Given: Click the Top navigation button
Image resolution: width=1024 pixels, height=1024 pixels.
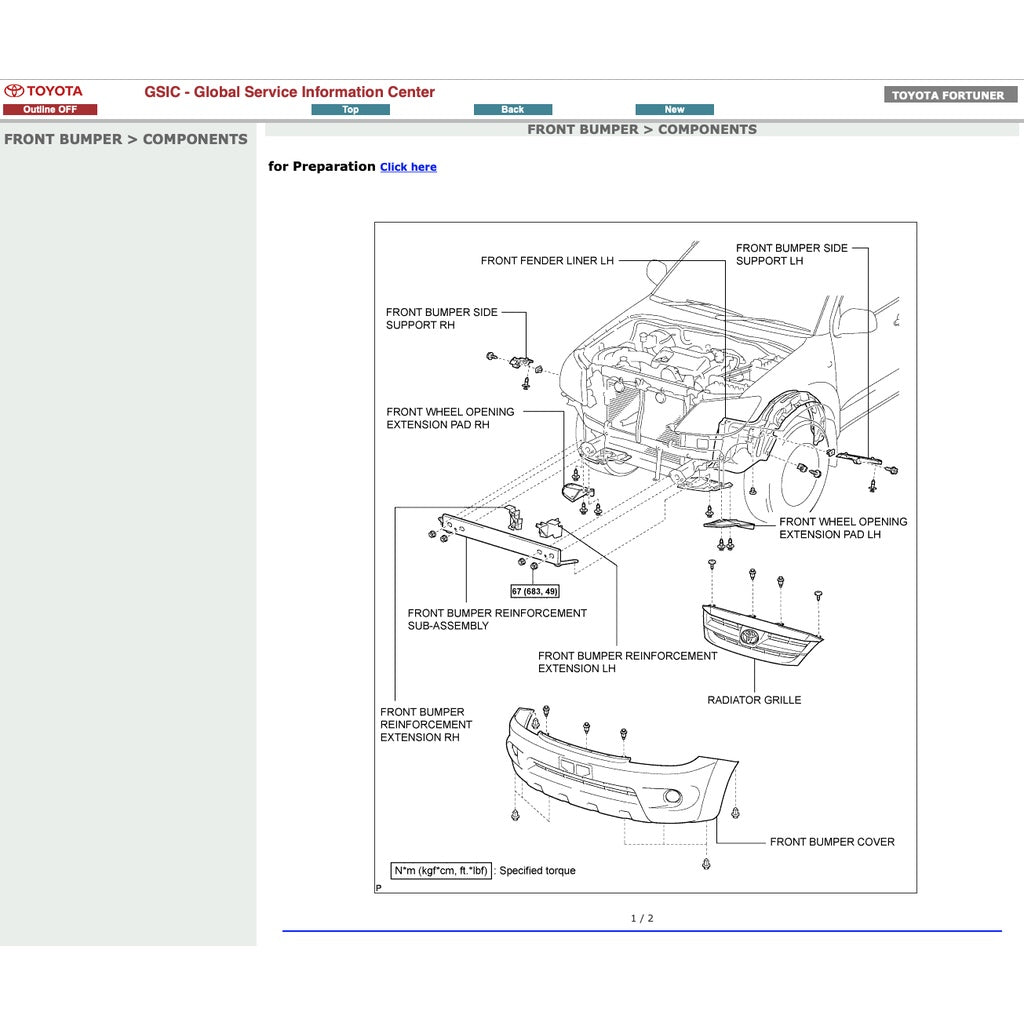Looking at the screenshot, I should (x=350, y=108).
